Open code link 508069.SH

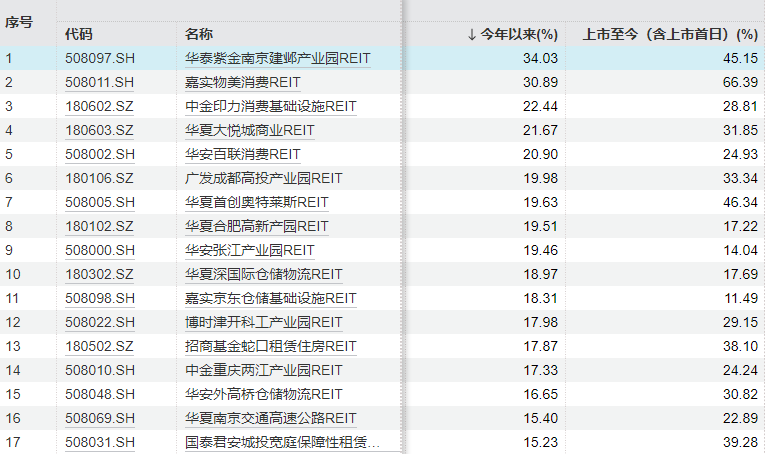click(x=100, y=418)
